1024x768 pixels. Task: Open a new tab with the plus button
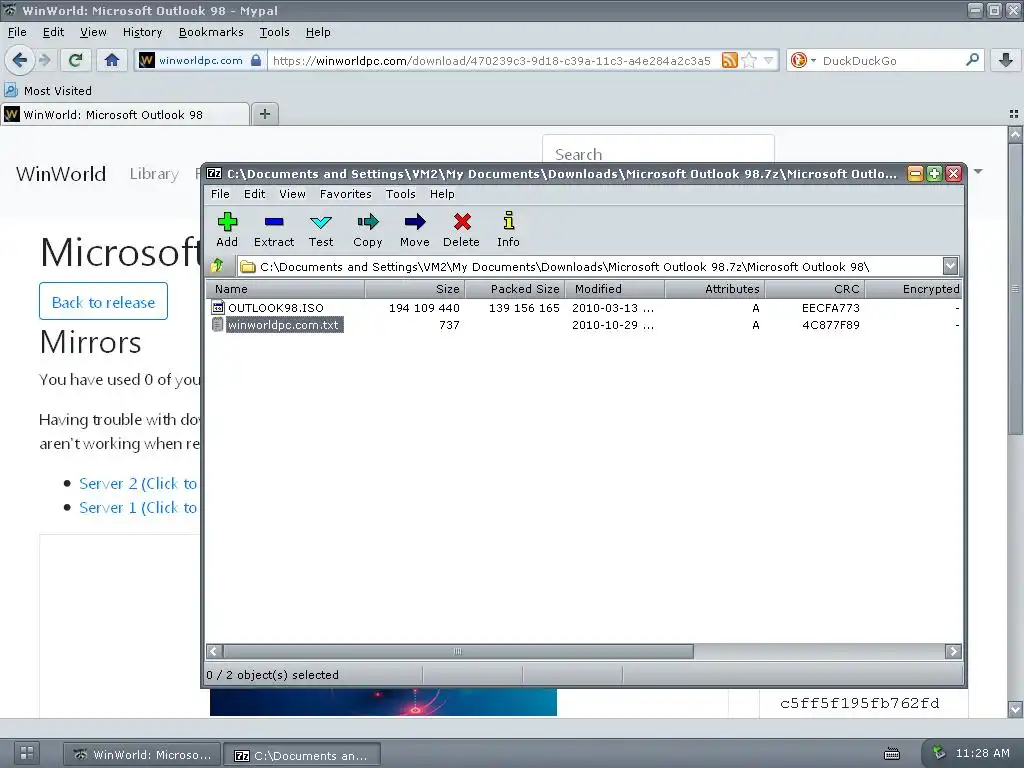click(x=264, y=114)
